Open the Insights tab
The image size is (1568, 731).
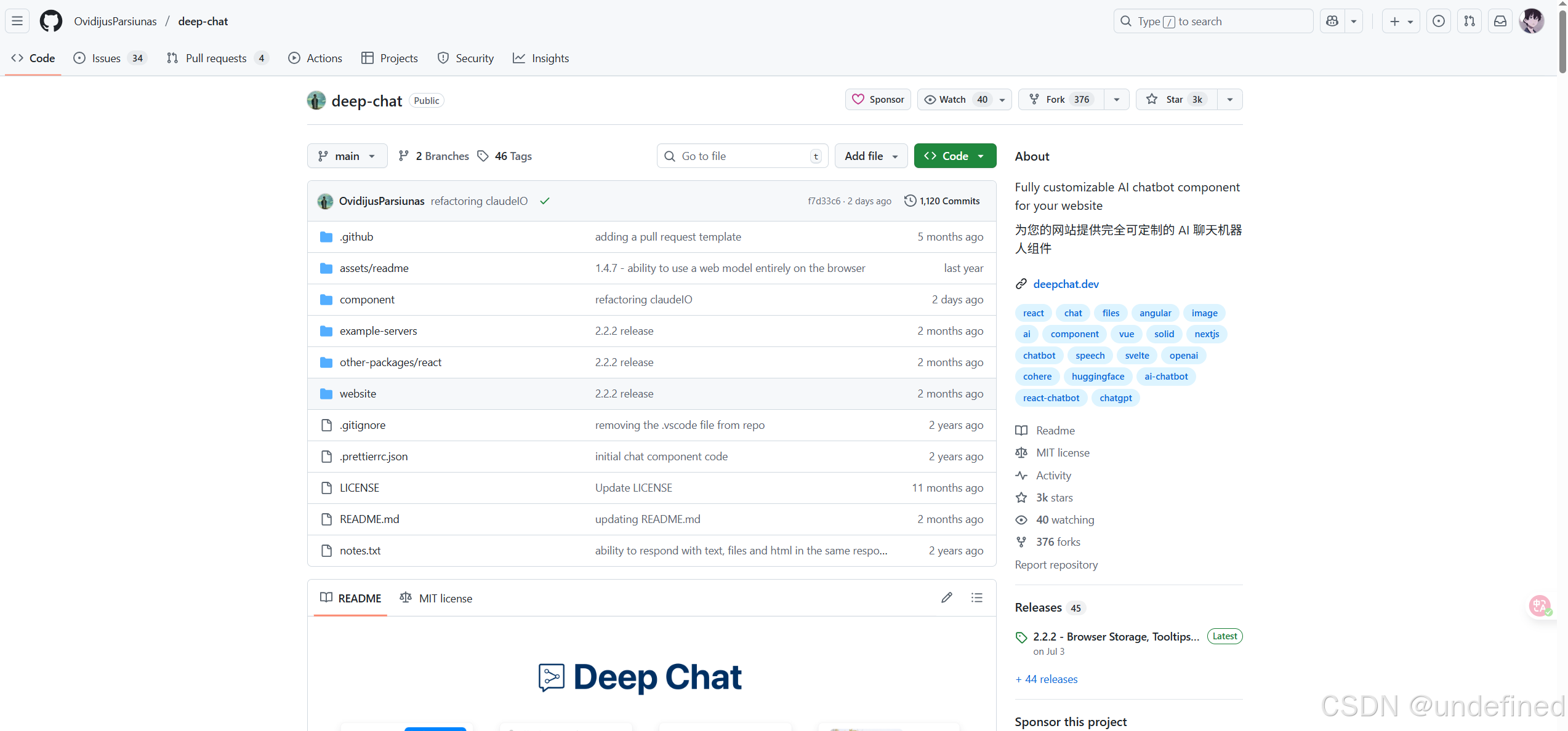(x=541, y=58)
